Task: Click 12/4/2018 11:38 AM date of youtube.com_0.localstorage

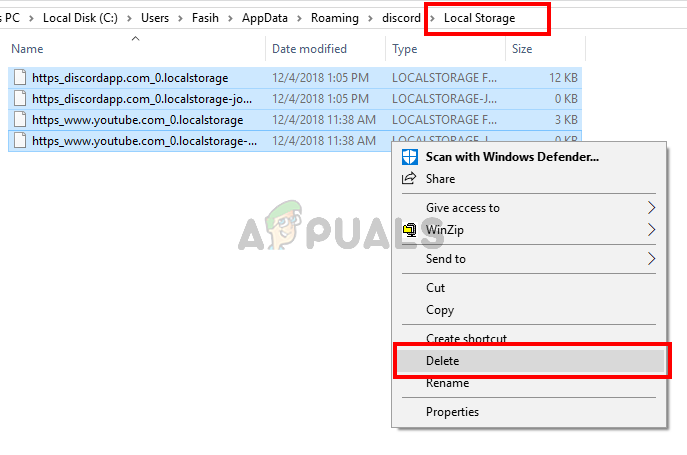Action: (x=324, y=120)
